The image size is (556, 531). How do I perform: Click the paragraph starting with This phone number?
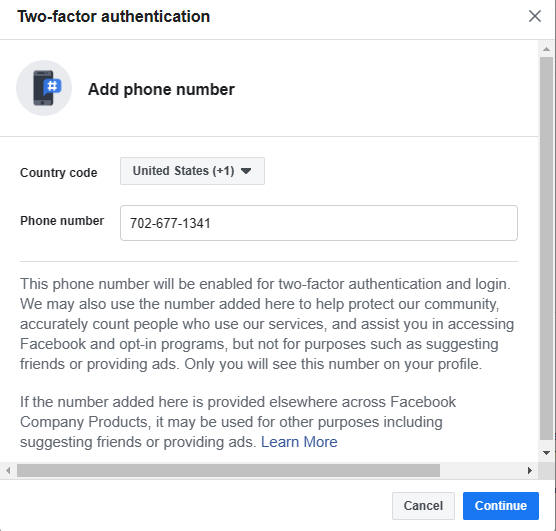click(x=267, y=324)
